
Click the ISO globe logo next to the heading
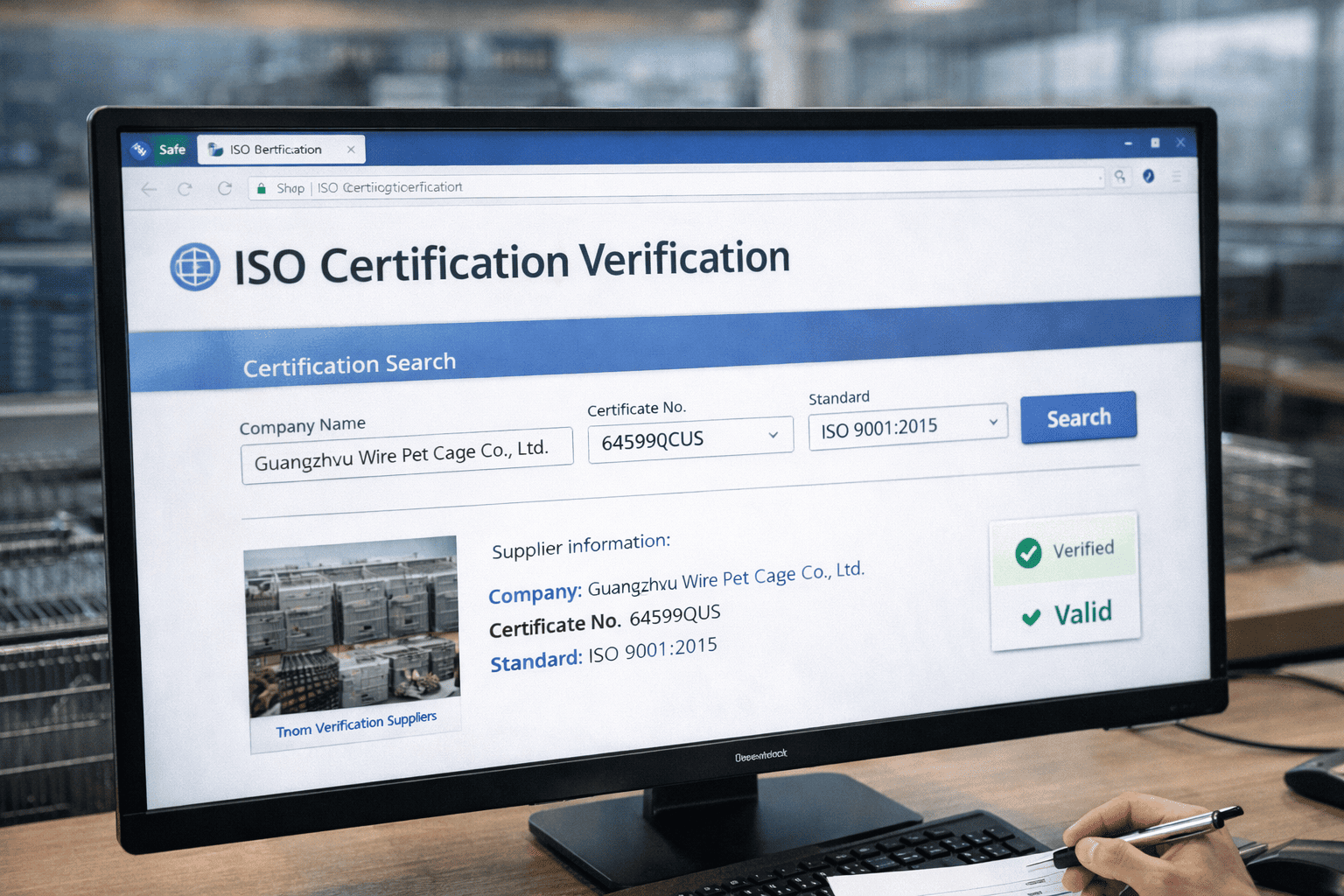[193, 266]
